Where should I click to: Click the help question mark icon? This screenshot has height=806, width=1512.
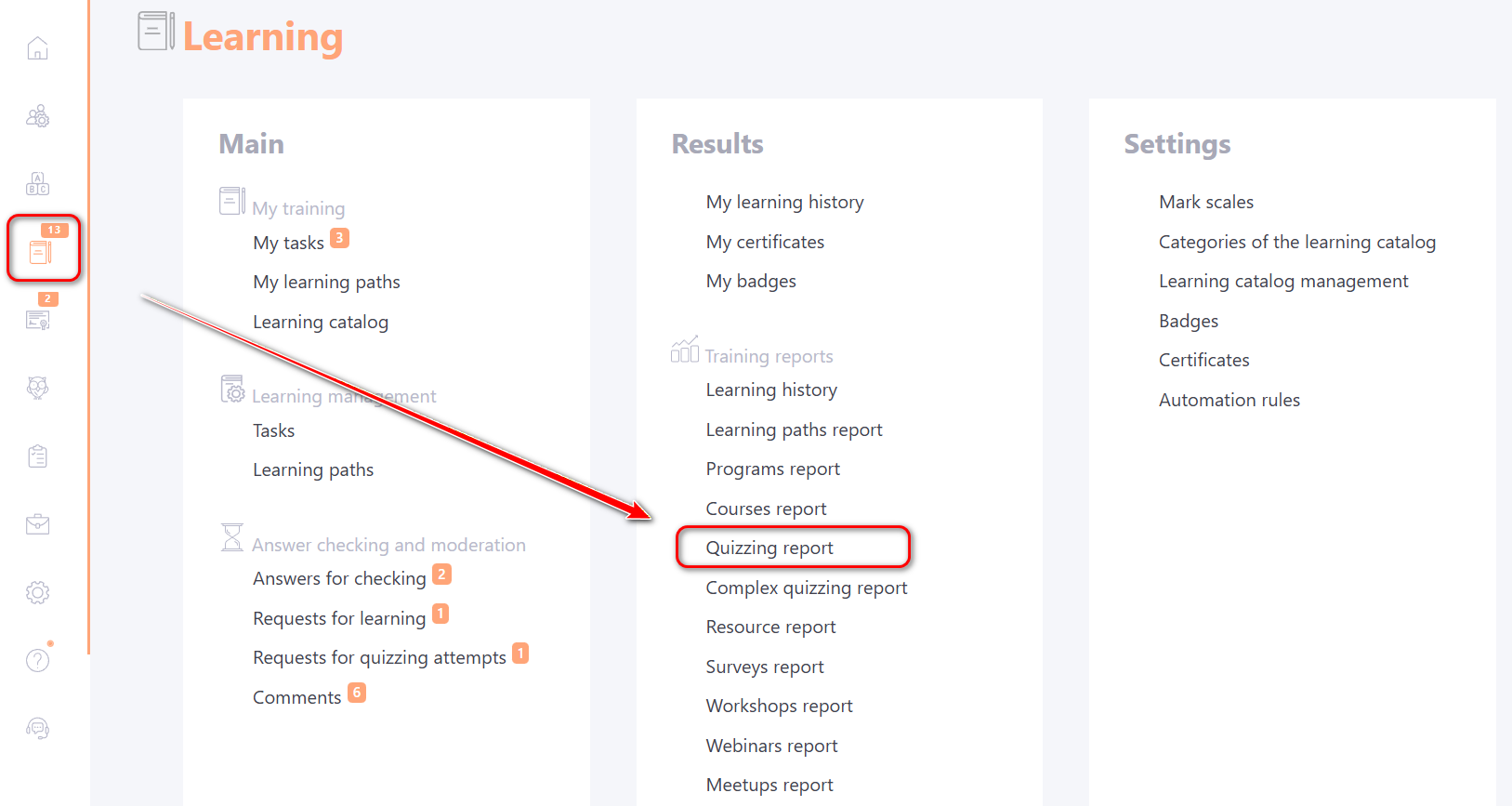(38, 660)
